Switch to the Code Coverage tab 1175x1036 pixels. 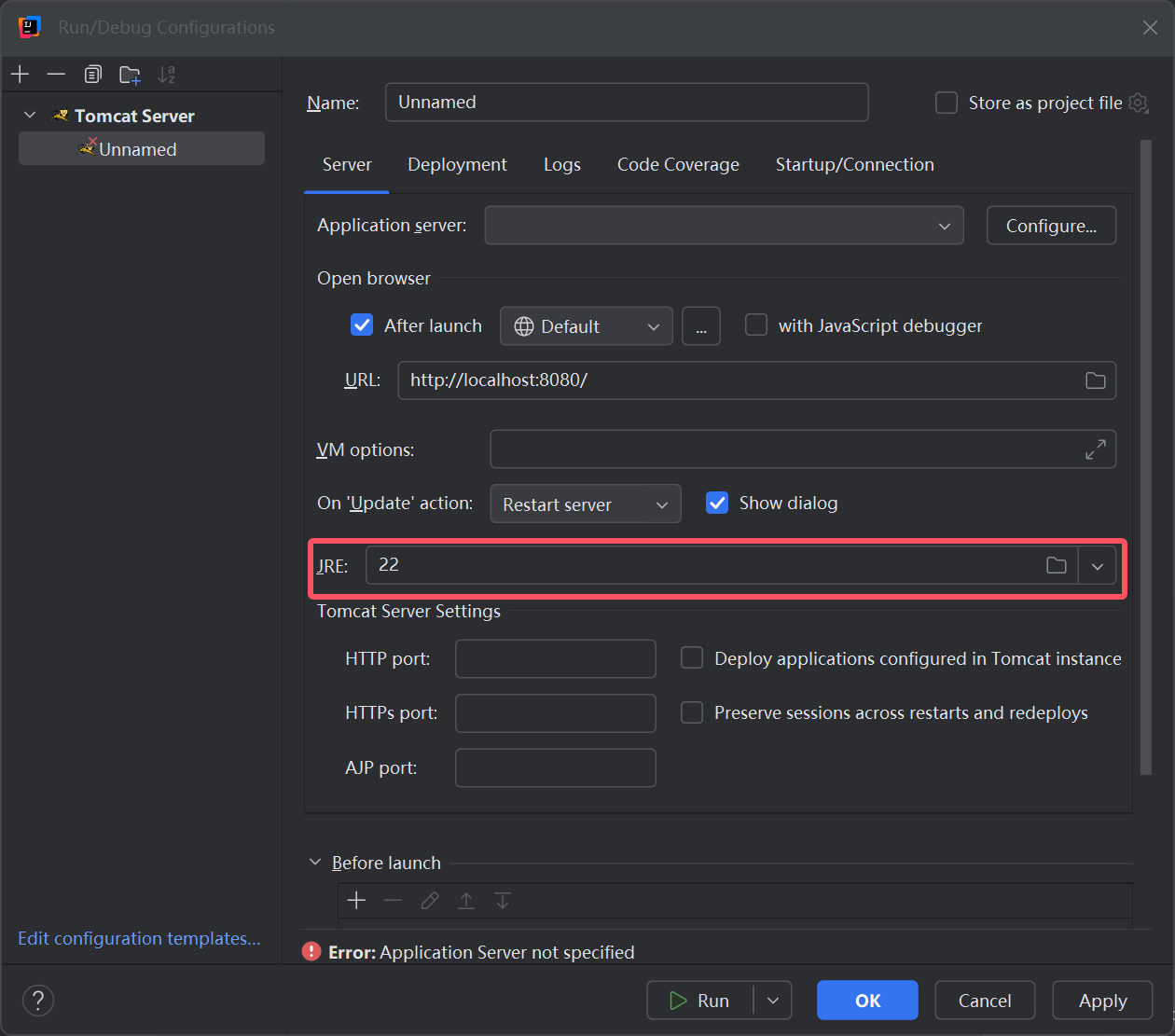pos(678,165)
